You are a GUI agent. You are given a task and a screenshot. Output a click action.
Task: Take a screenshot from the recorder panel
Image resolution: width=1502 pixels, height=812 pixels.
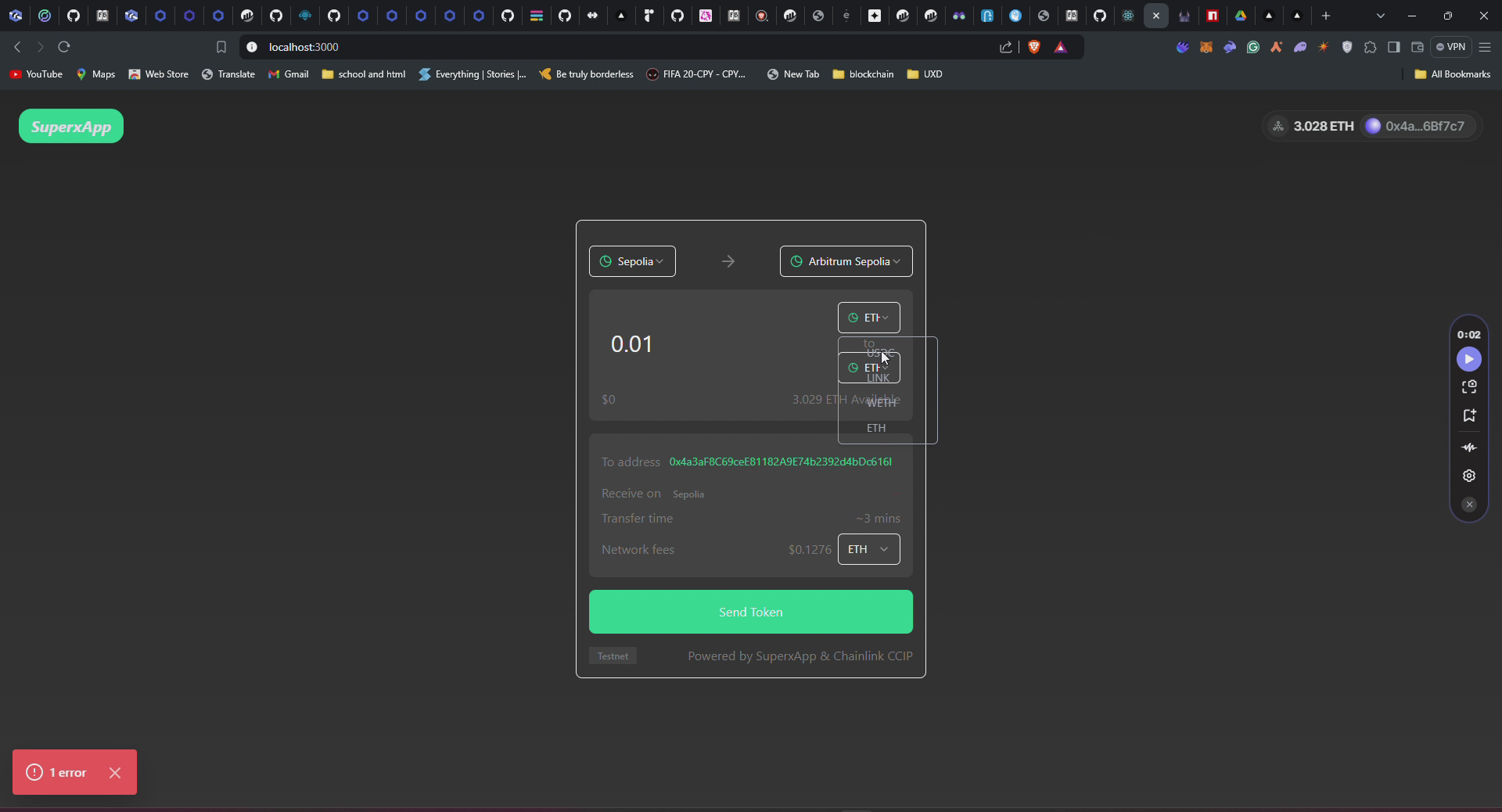1469,387
